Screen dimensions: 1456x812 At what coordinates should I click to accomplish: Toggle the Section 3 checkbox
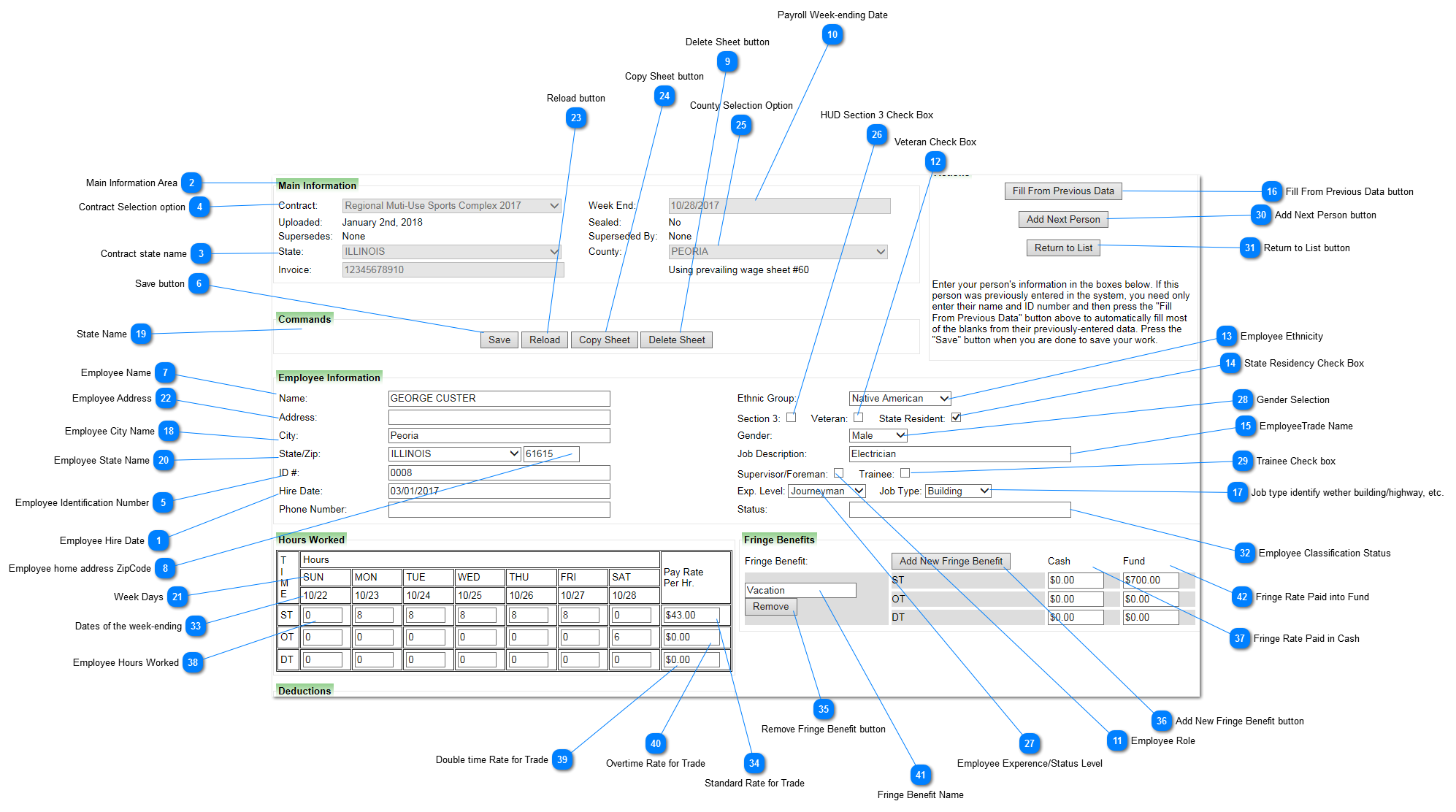(x=791, y=418)
